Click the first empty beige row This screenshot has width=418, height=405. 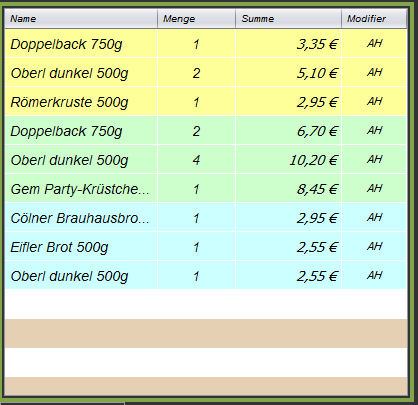tap(206, 333)
